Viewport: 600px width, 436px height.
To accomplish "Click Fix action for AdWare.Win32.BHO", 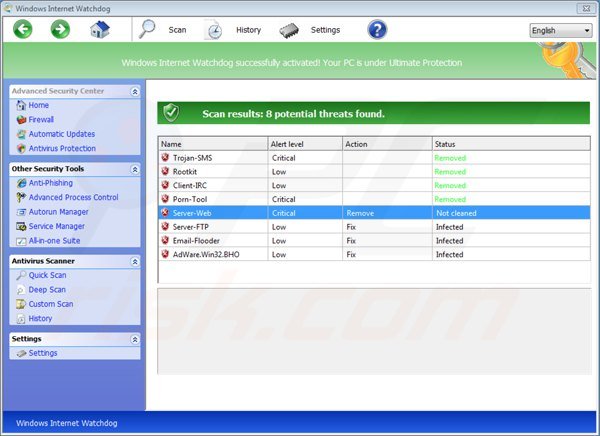I will pyautogui.click(x=351, y=255).
